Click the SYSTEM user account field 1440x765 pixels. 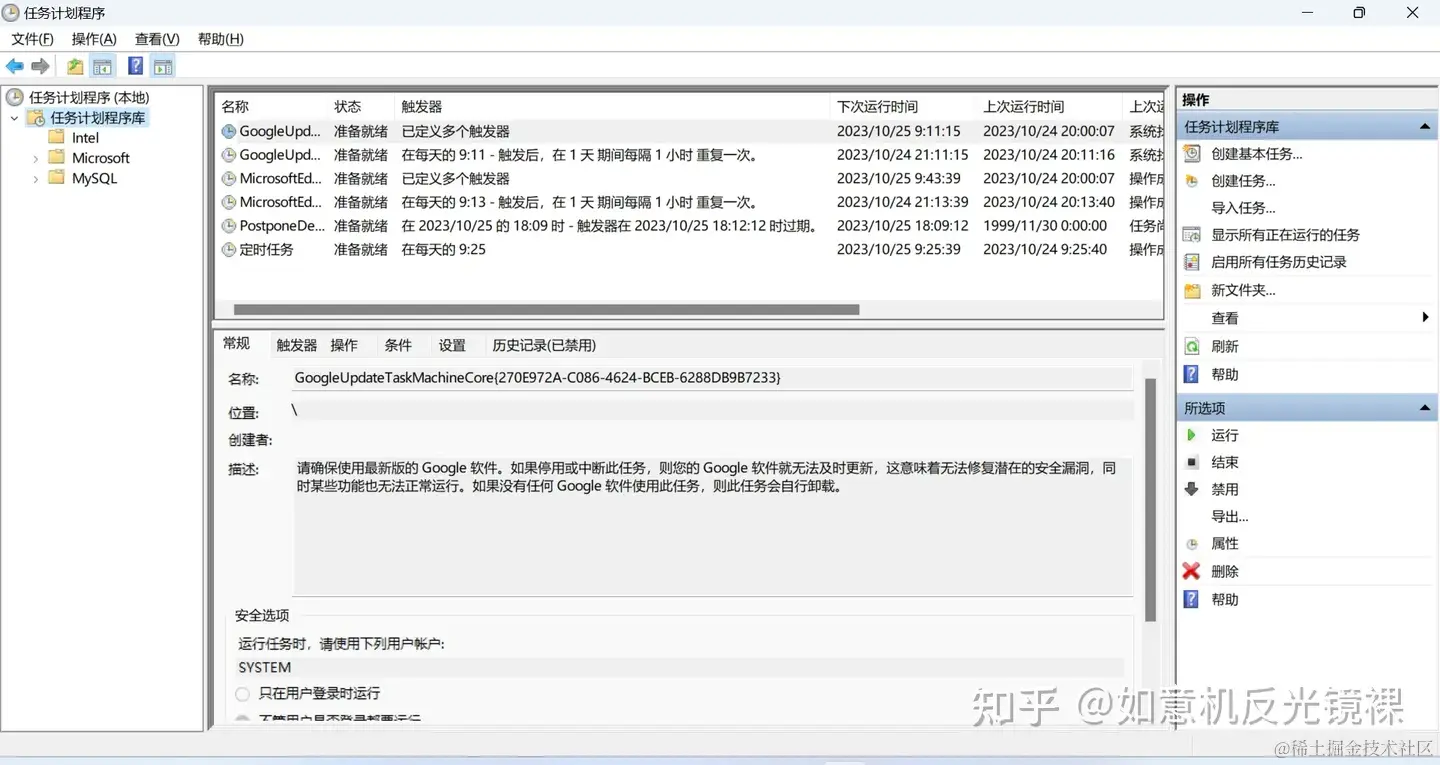(680, 667)
